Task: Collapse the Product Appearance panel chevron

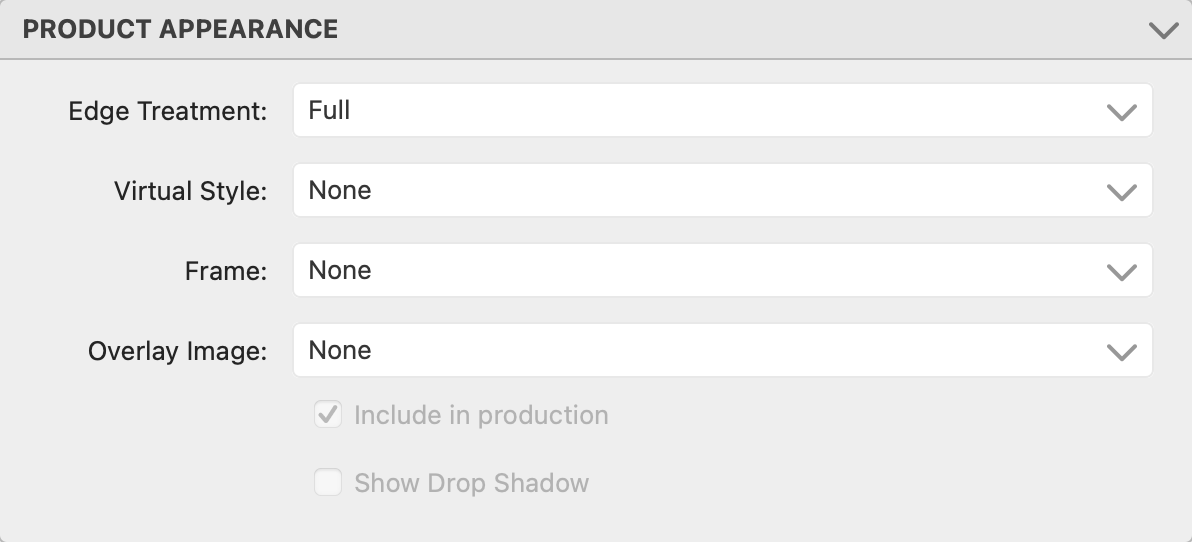Action: (1163, 30)
